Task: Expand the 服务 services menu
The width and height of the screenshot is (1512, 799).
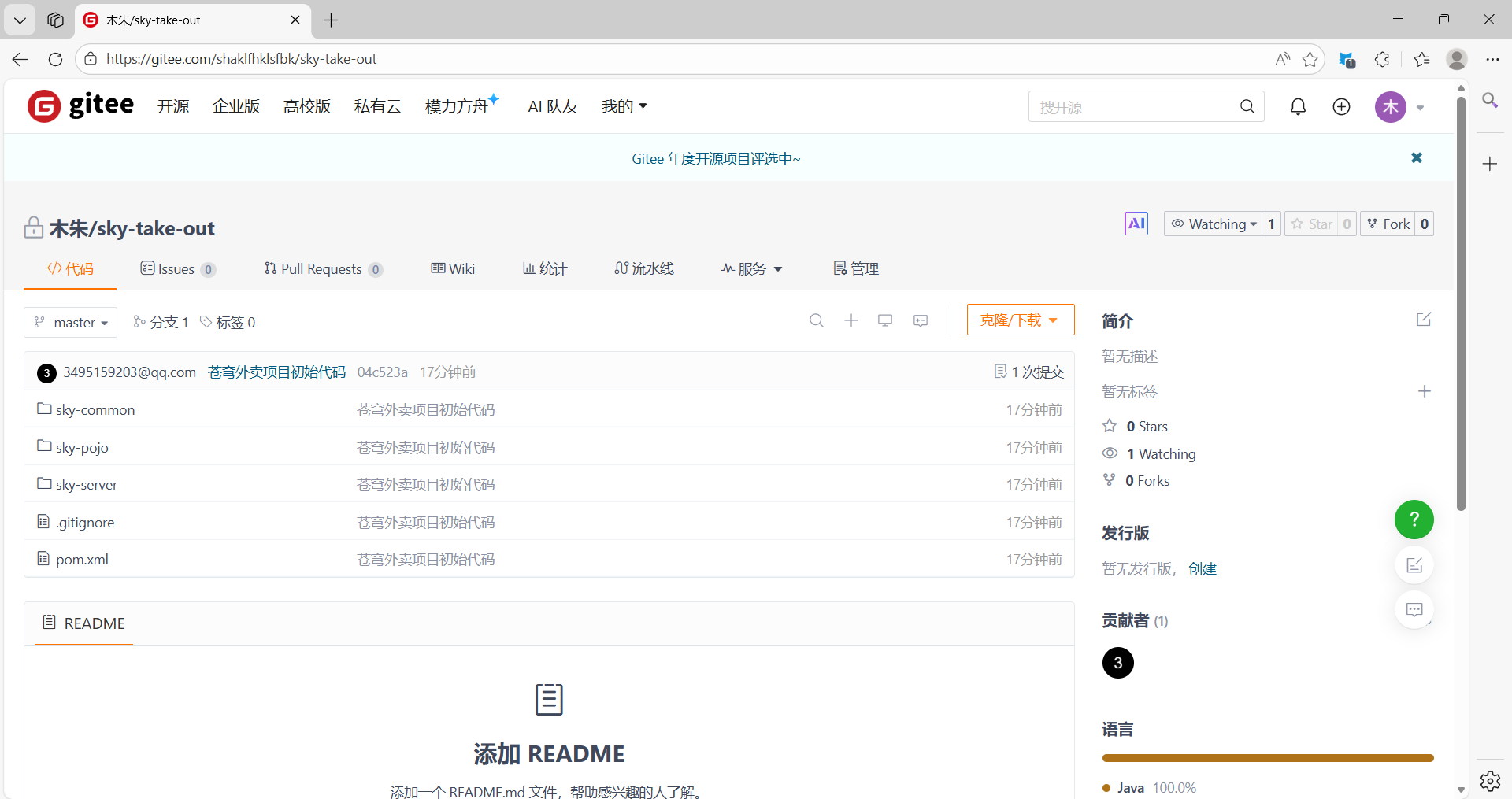Action: tap(751, 269)
